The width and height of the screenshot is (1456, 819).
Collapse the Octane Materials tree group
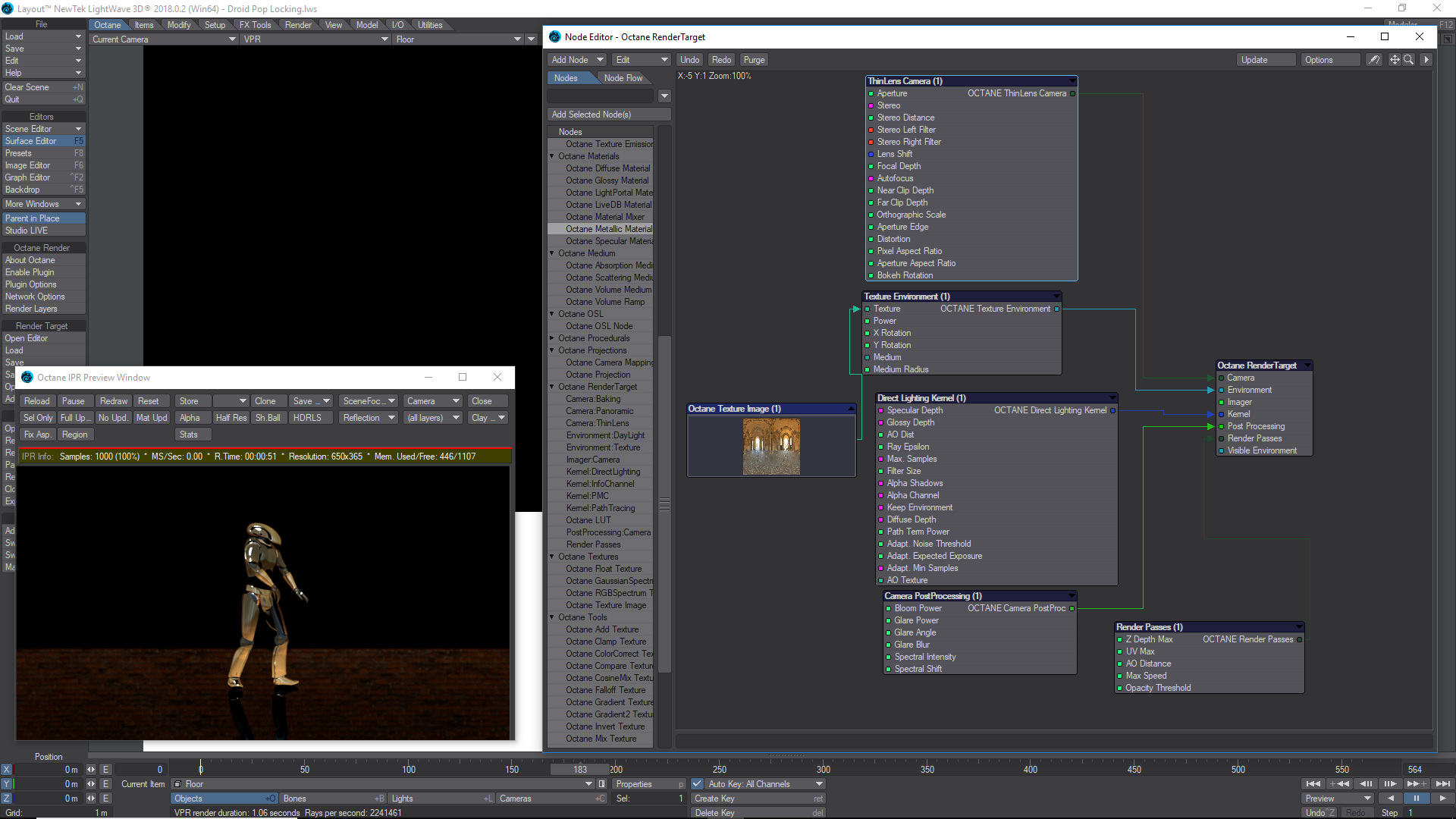click(552, 156)
